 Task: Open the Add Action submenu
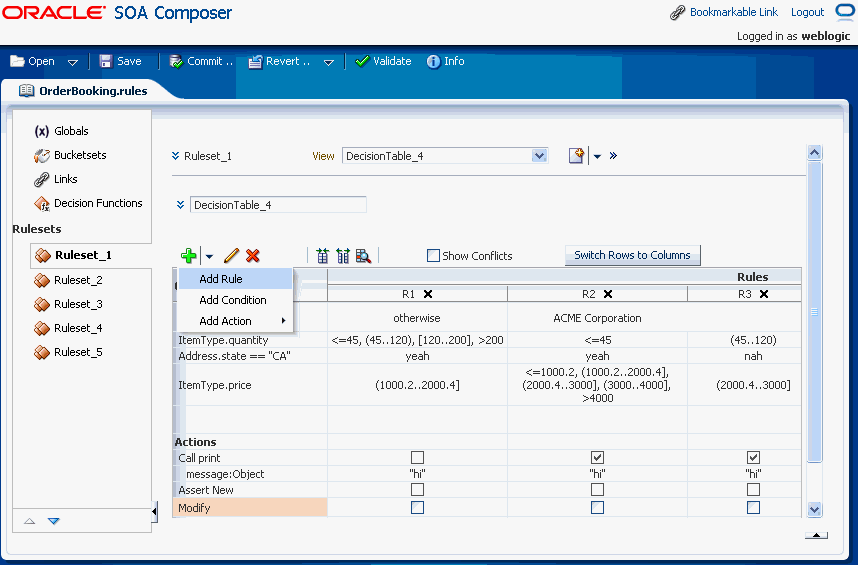235,321
